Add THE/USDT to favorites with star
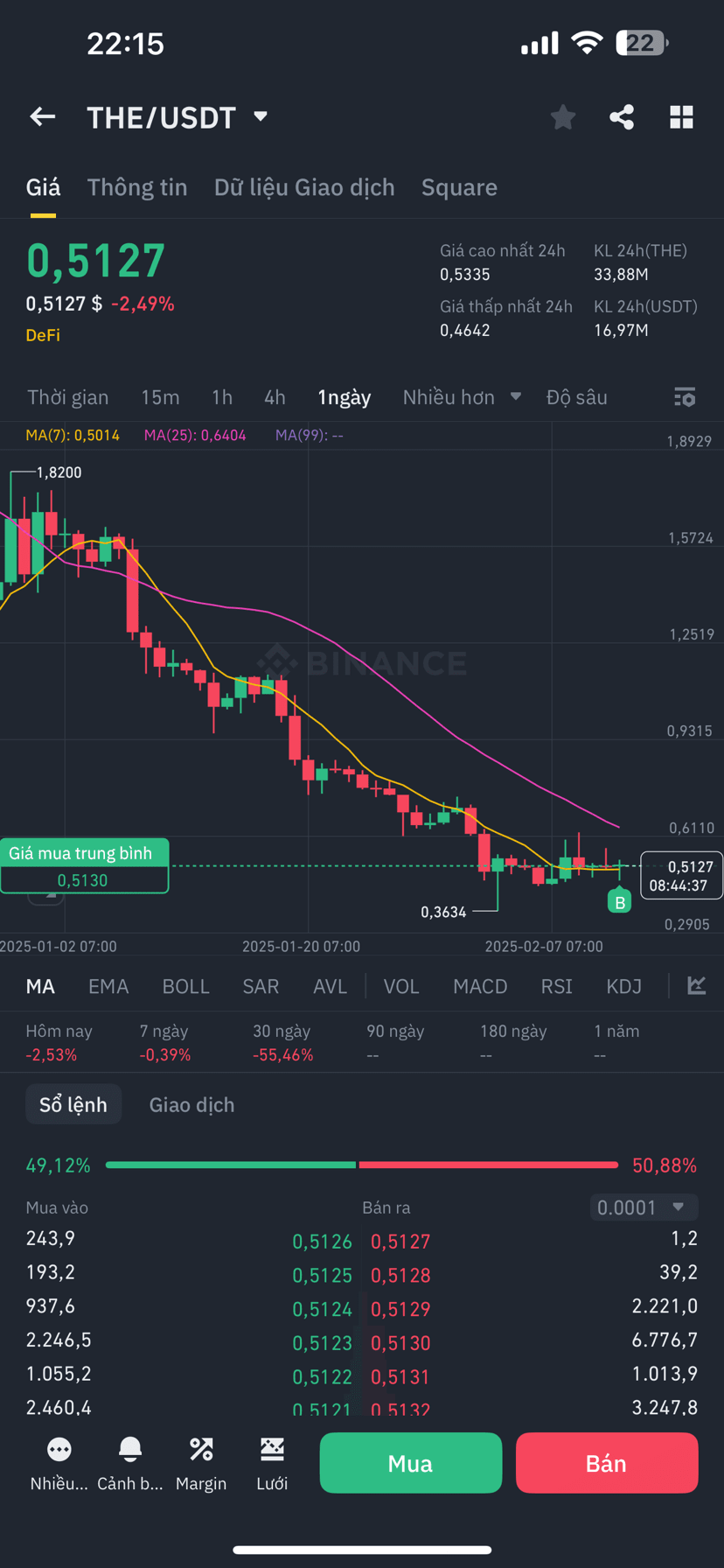724x1568 pixels. point(563,116)
